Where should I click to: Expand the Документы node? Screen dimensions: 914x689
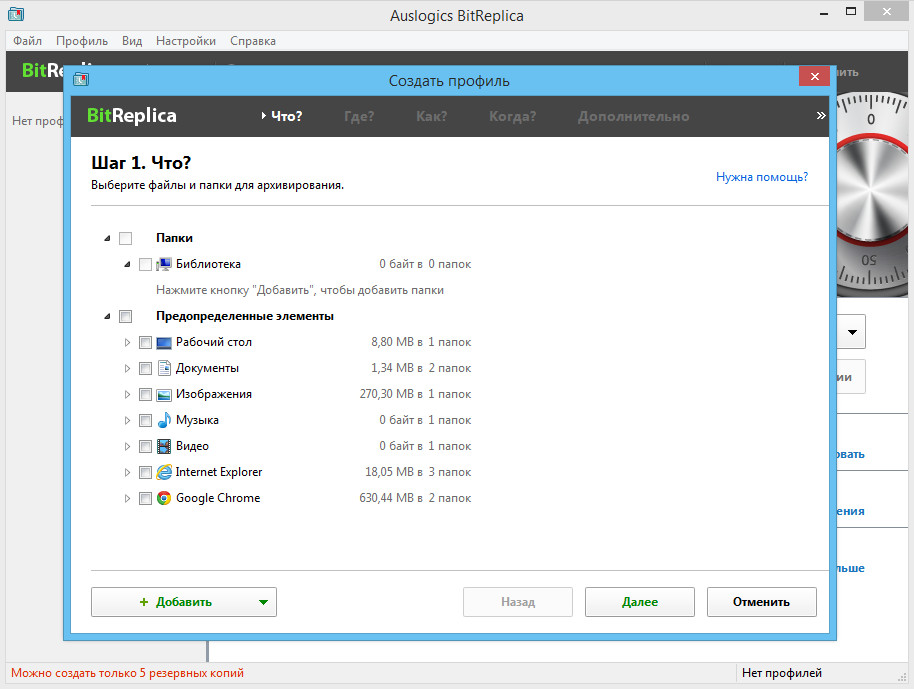pyautogui.click(x=127, y=368)
